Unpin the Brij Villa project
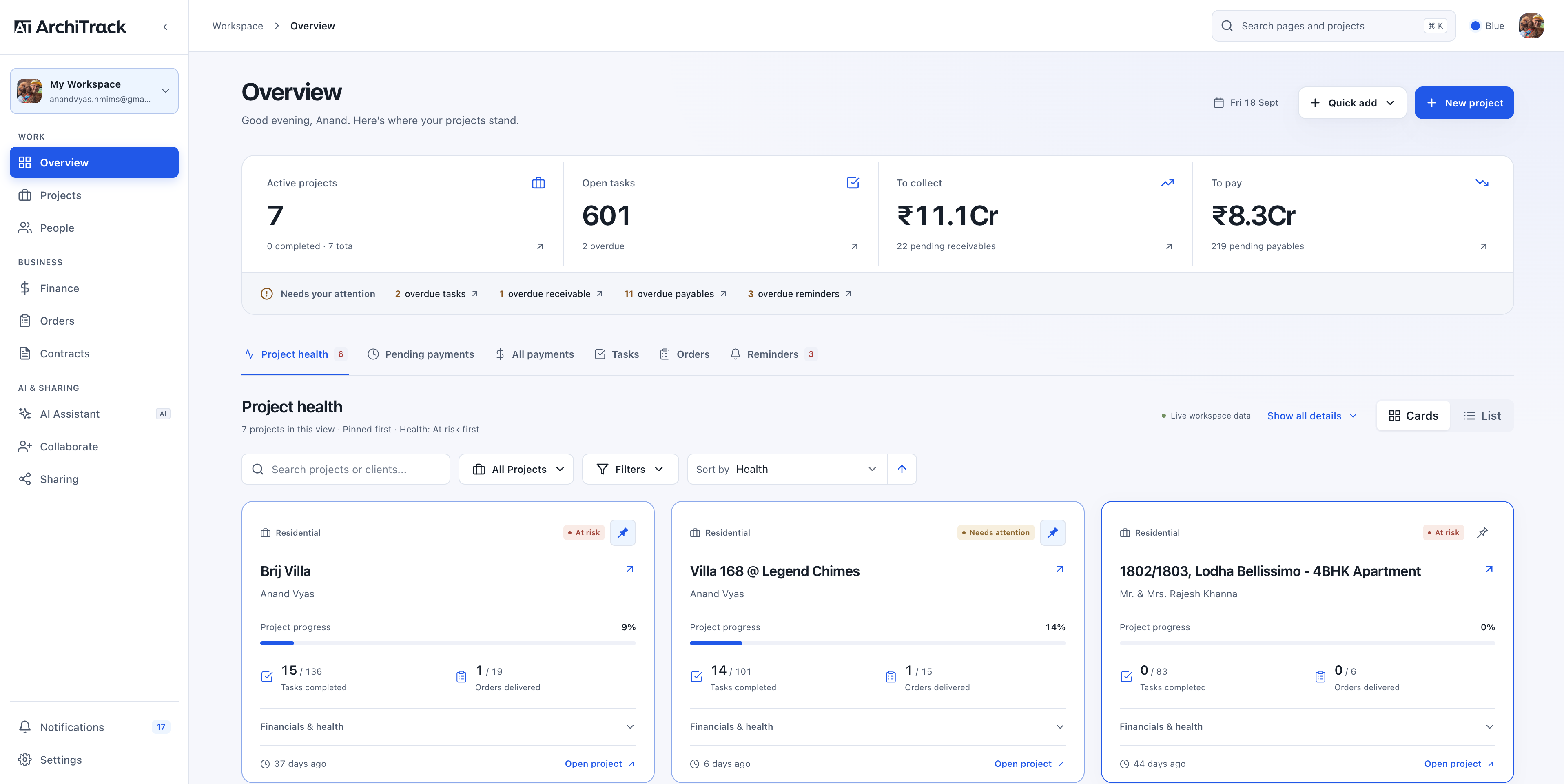The image size is (1564, 784). (623, 533)
